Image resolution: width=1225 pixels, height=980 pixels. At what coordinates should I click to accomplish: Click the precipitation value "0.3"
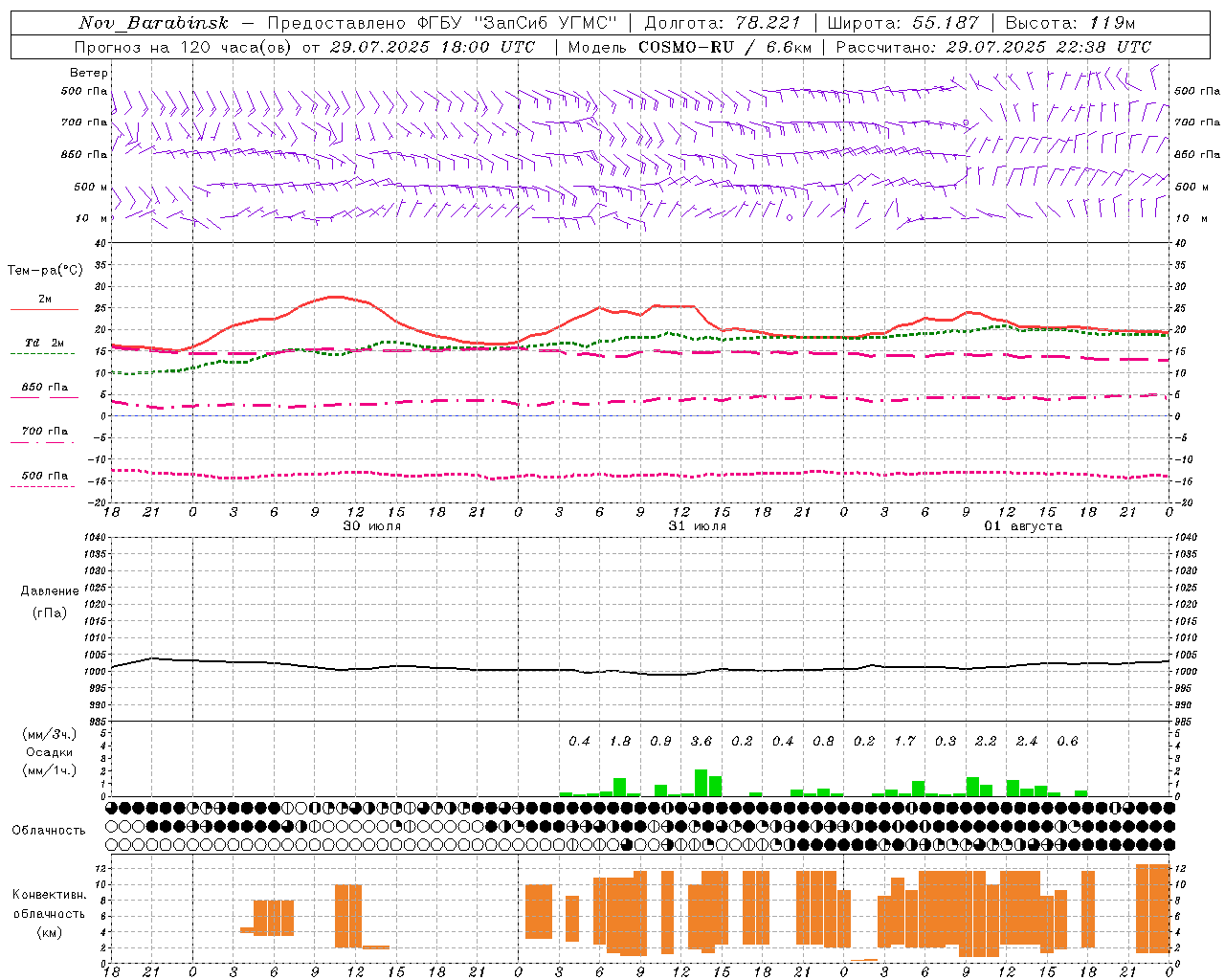[x=946, y=742]
